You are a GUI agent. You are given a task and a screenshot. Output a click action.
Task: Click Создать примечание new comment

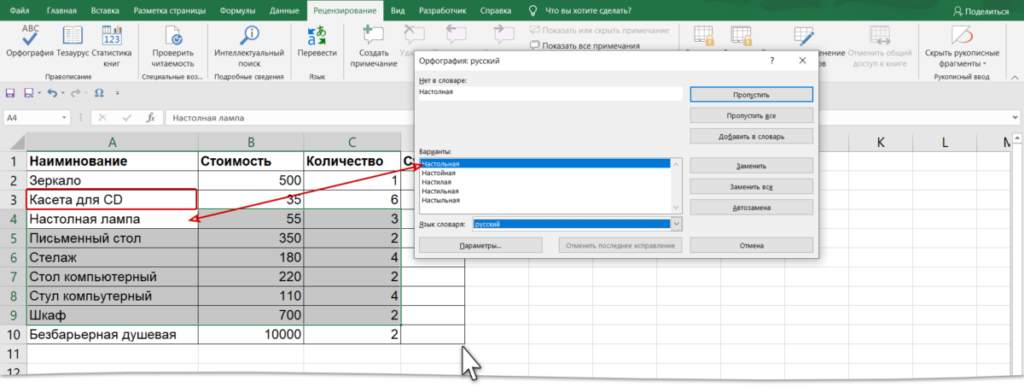pyautogui.click(x=374, y=47)
